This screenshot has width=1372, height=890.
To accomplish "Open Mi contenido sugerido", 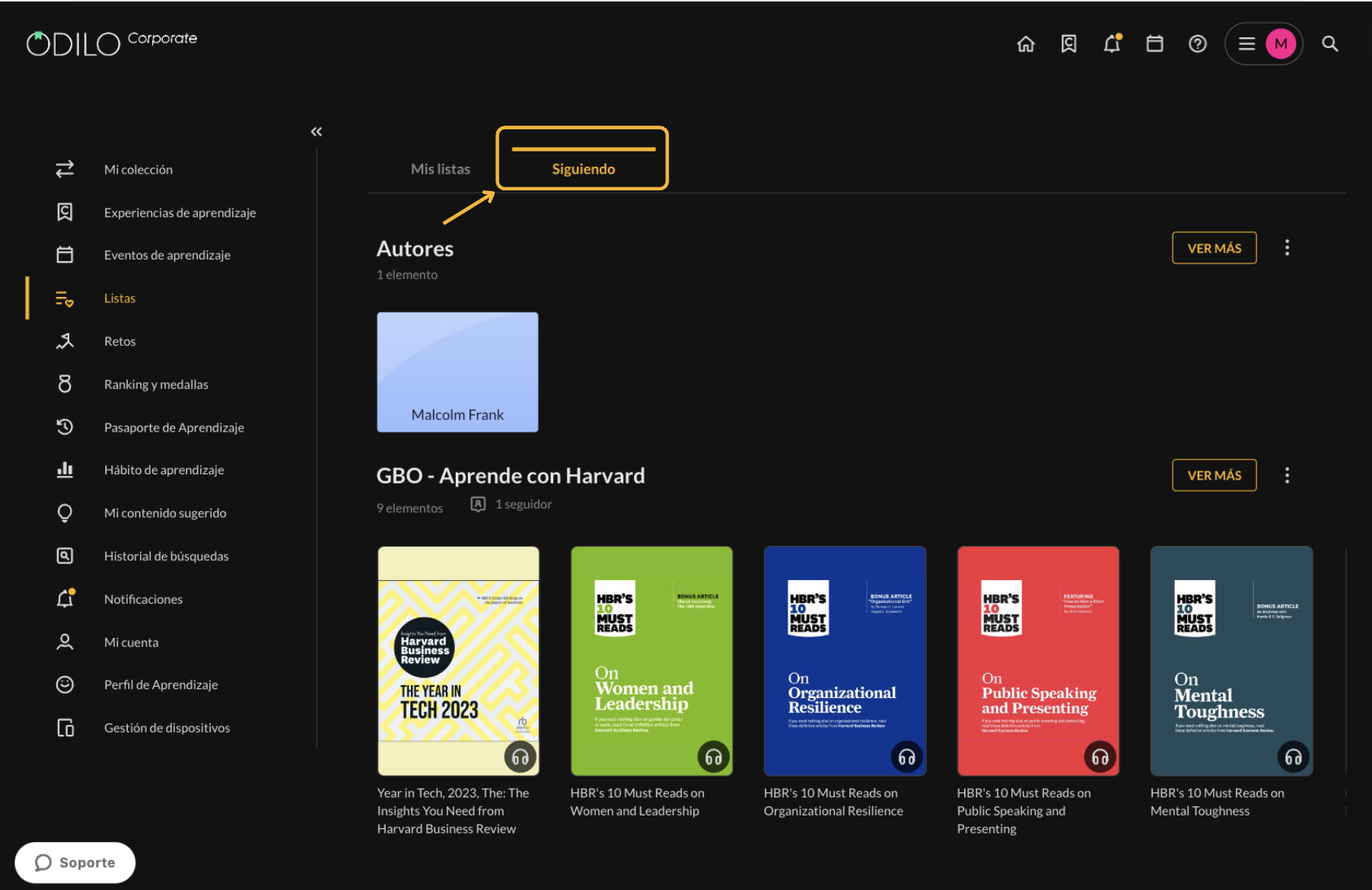I will click(x=165, y=513).
